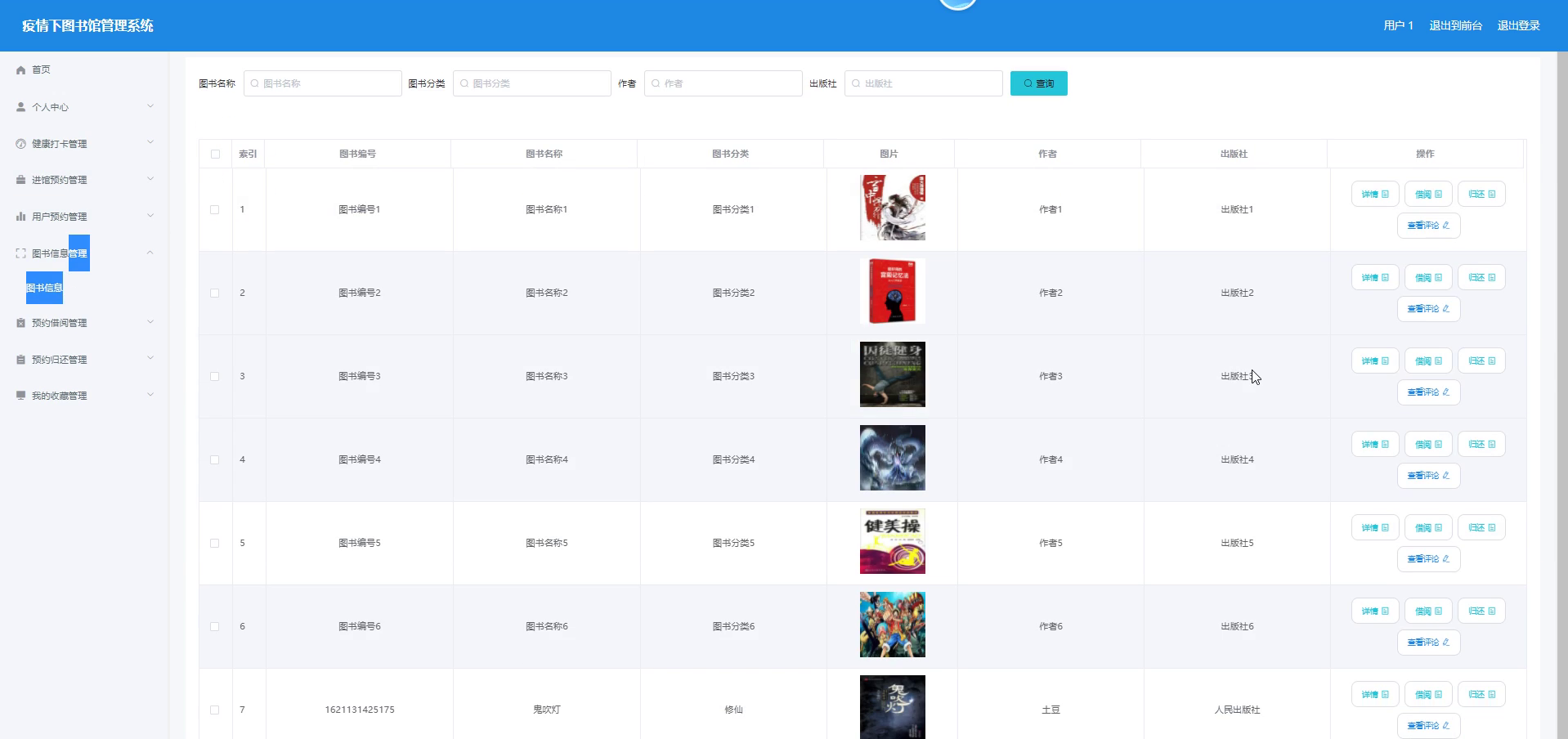This screenshot has width=1568, height=739.
Task: Expand the 我的收藏管理 chevron
Action: [x=150, y=395]
